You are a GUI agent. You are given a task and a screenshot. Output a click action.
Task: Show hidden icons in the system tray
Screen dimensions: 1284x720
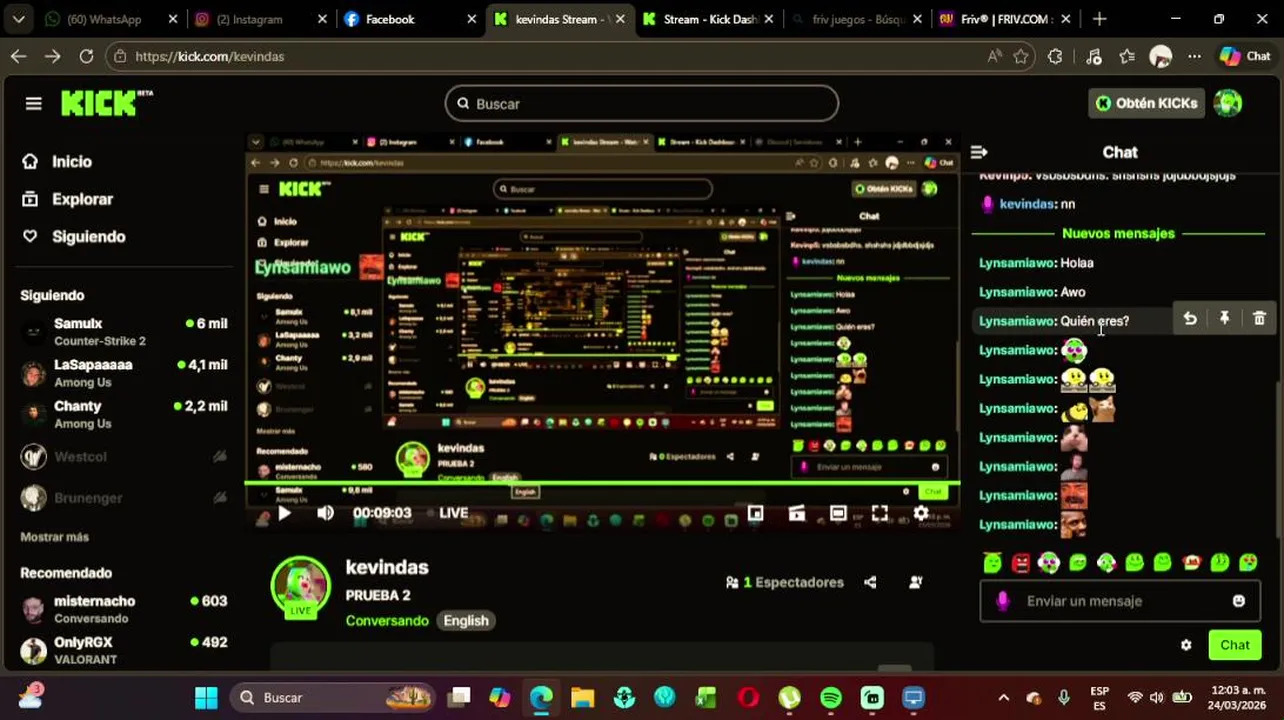pos(1004,697)
